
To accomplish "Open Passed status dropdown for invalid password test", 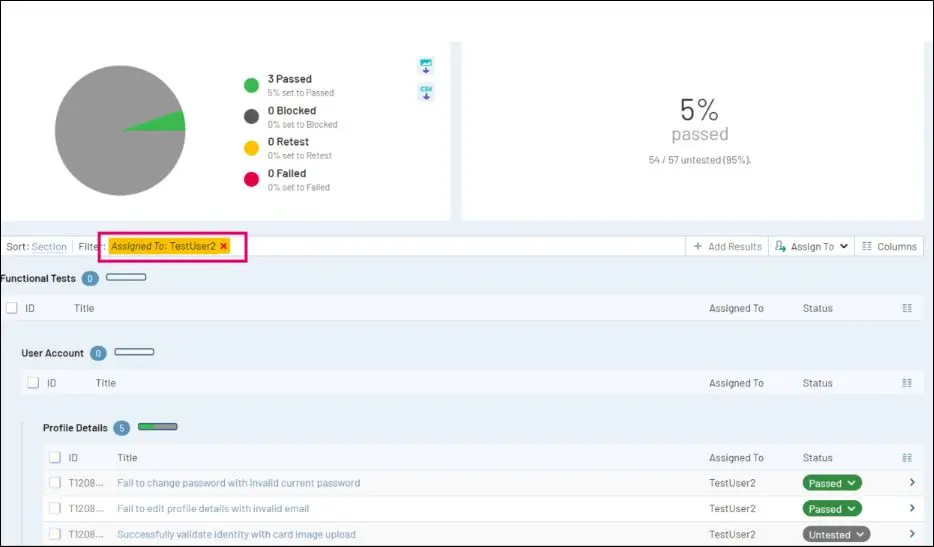I will tap(832, 483).
